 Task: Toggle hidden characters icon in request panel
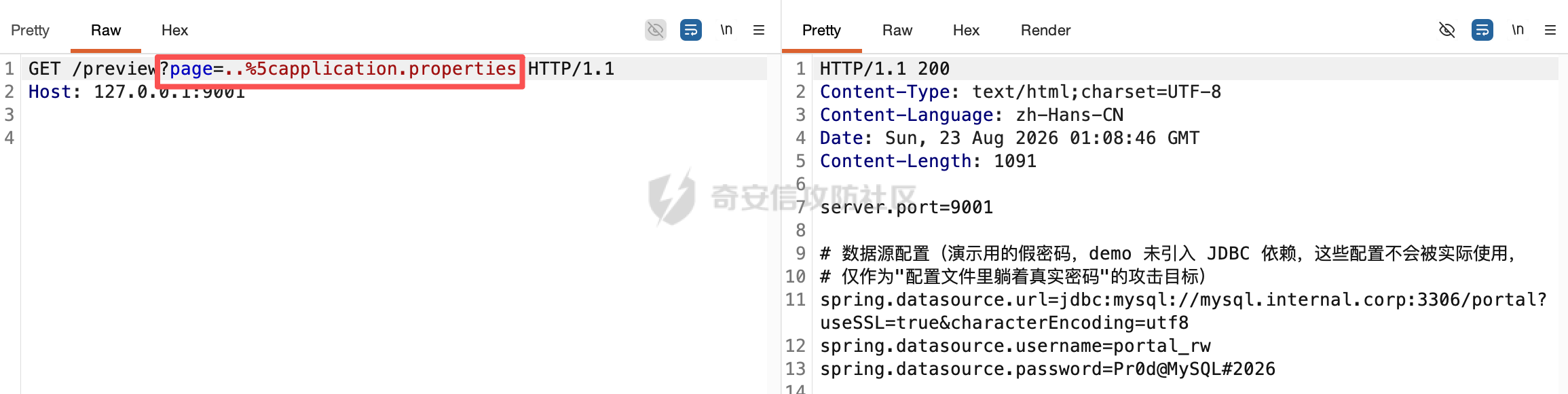pyautogui.click(x=655, y=30)
